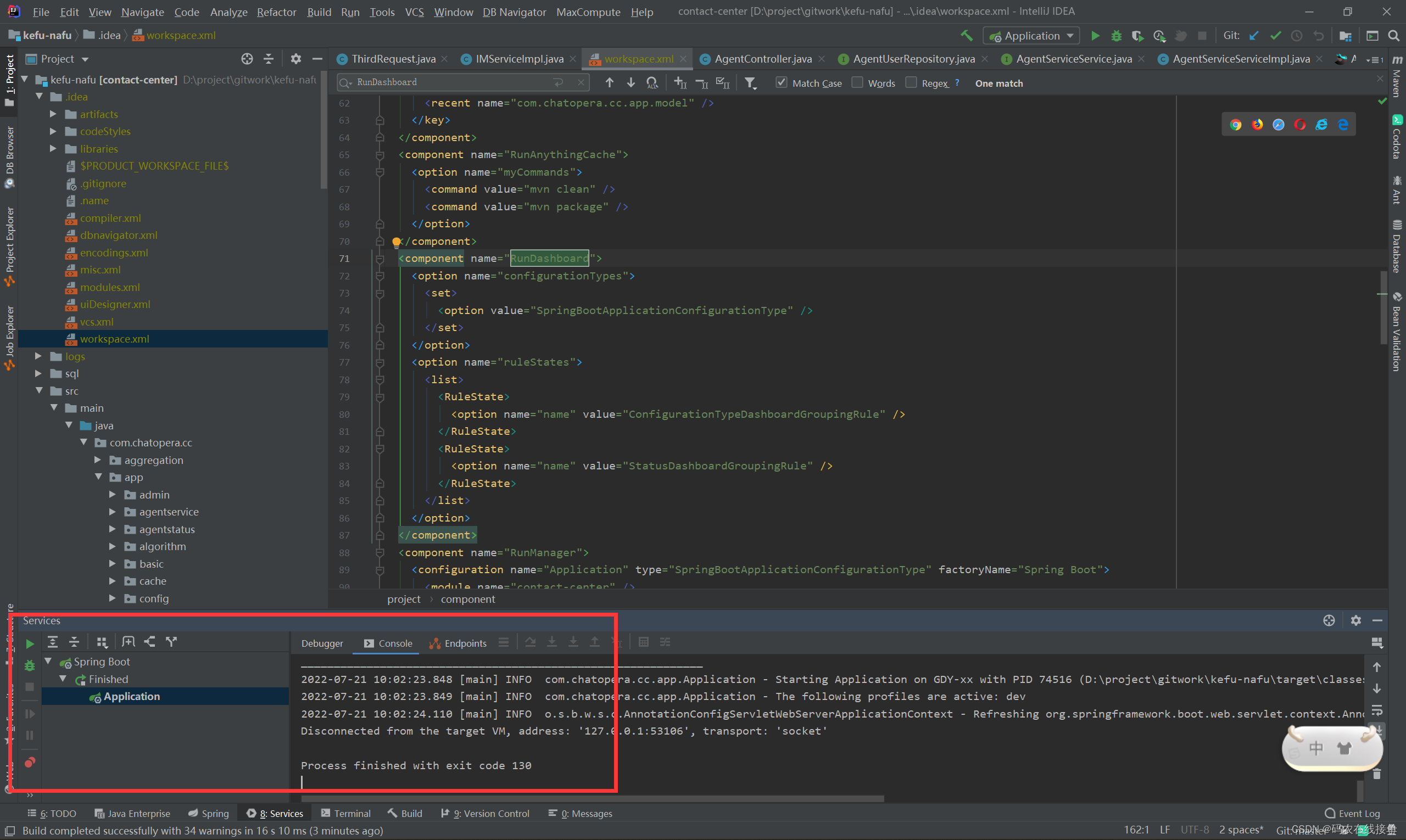Open the Application run configuration dropdown
Screen dimensions: 1406x840
tap(1030, 36)
